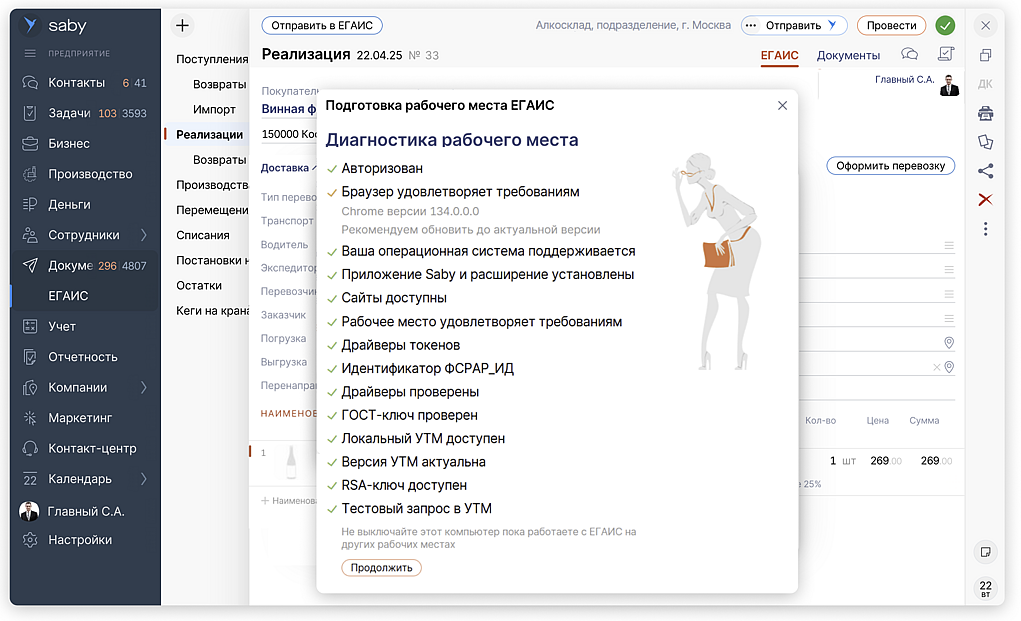Open the Отправить dropdown button
This screenshot has height=621, width=1021.
(794, 26)
